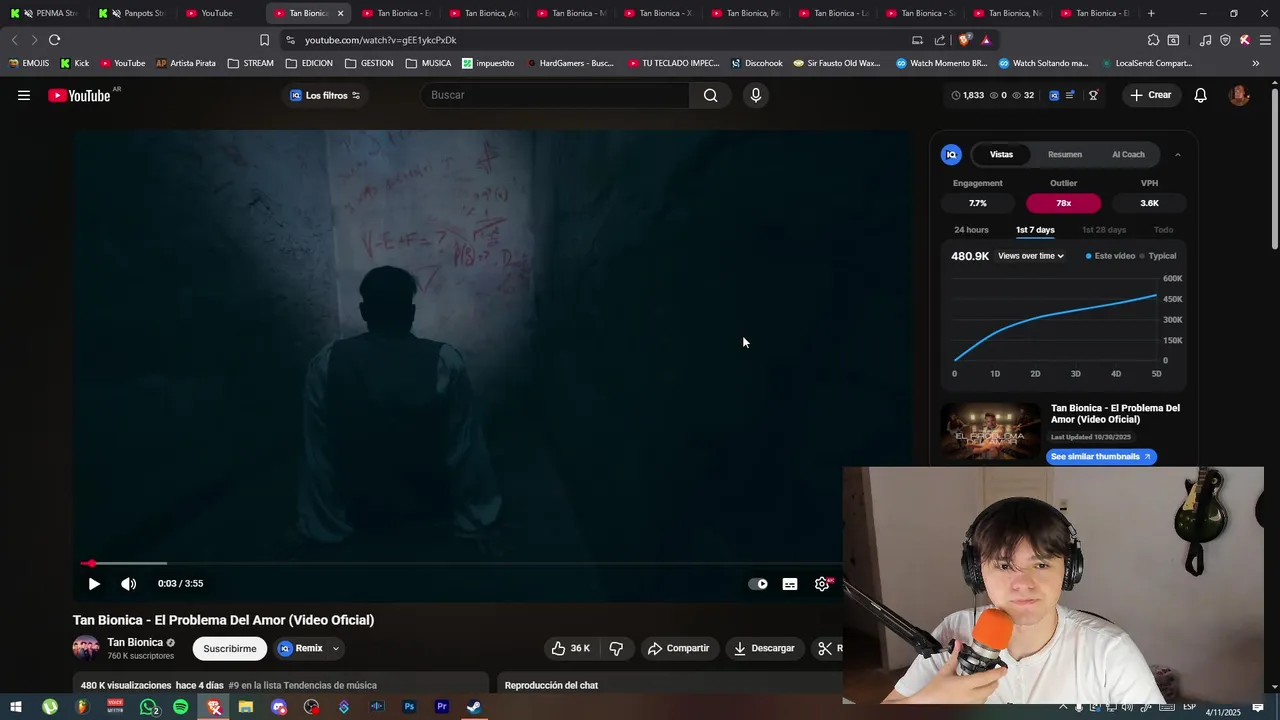
Task: Toggle the Typical chart series
Action: click(1158, 256)
